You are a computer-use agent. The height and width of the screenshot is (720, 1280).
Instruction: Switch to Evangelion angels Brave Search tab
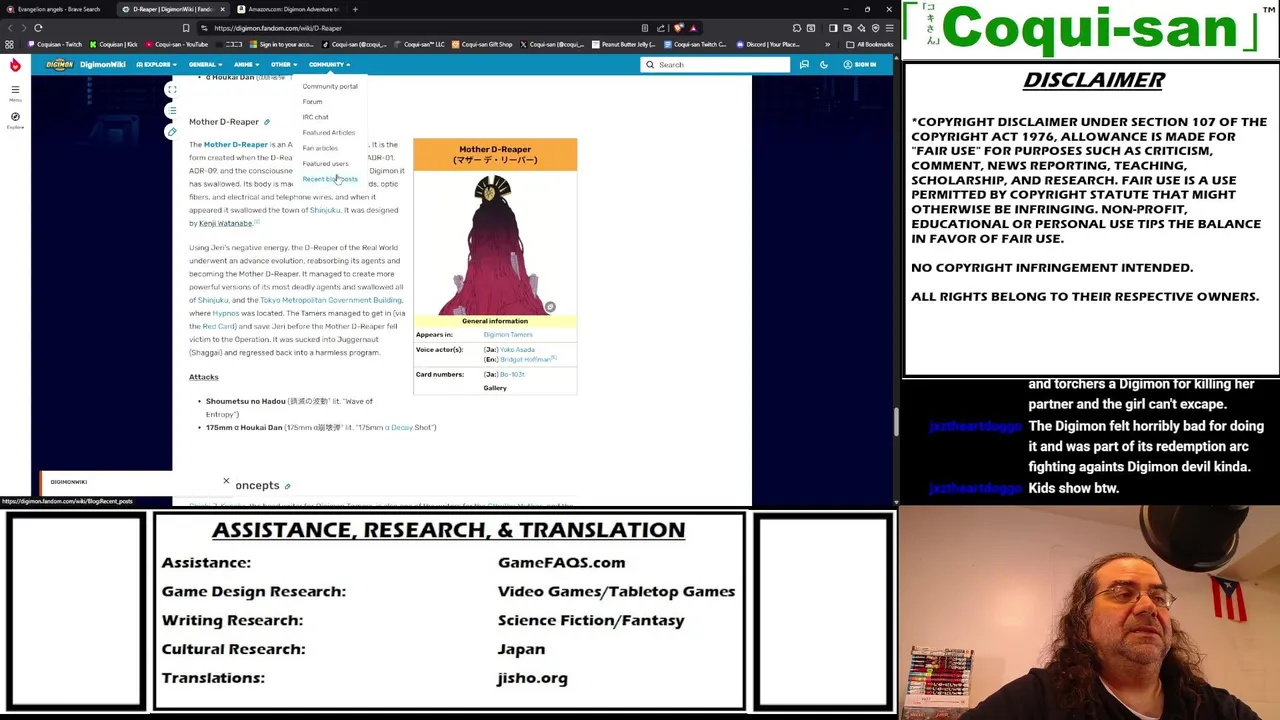[x=58, y=9]
